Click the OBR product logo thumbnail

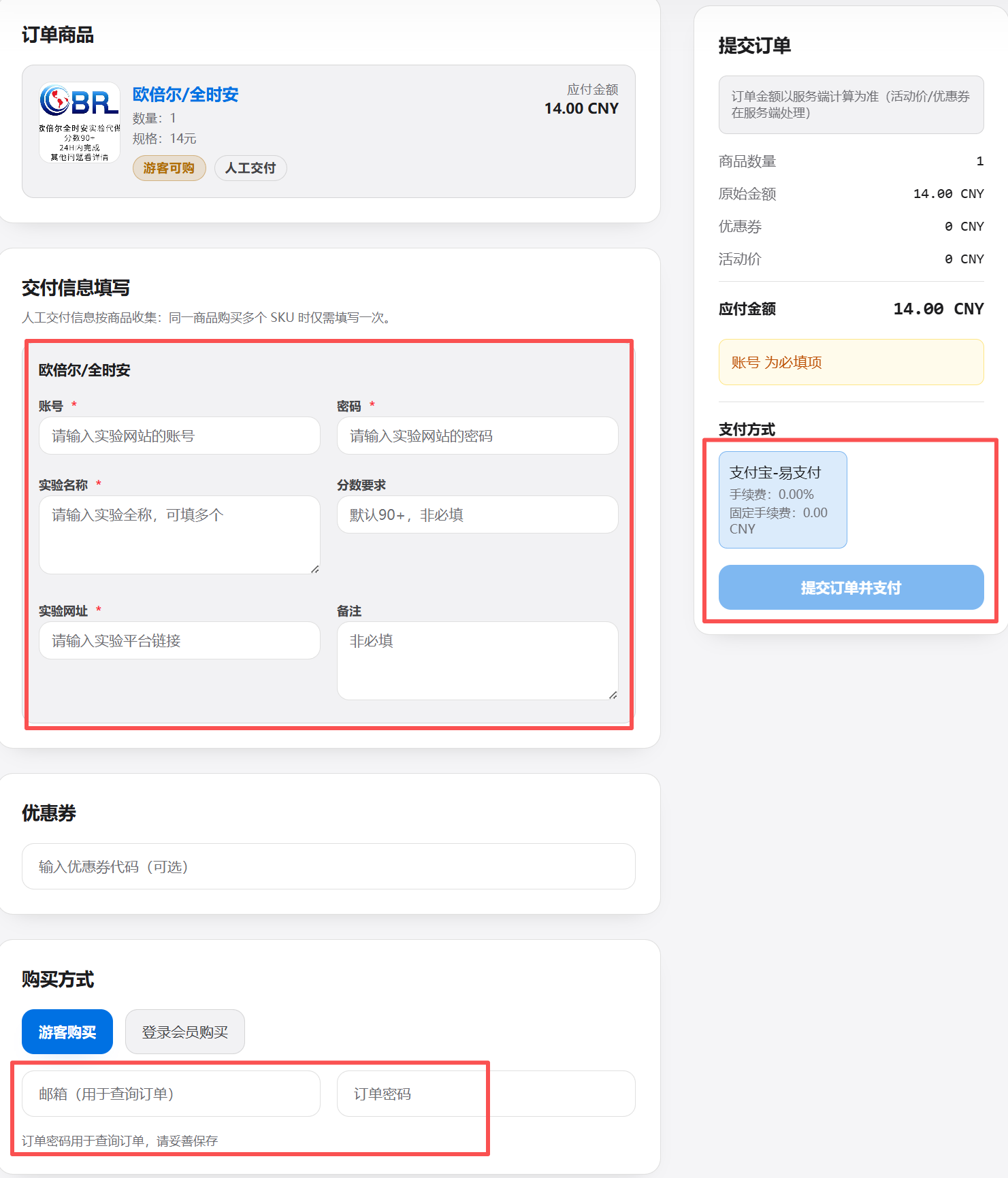(80, 122)
